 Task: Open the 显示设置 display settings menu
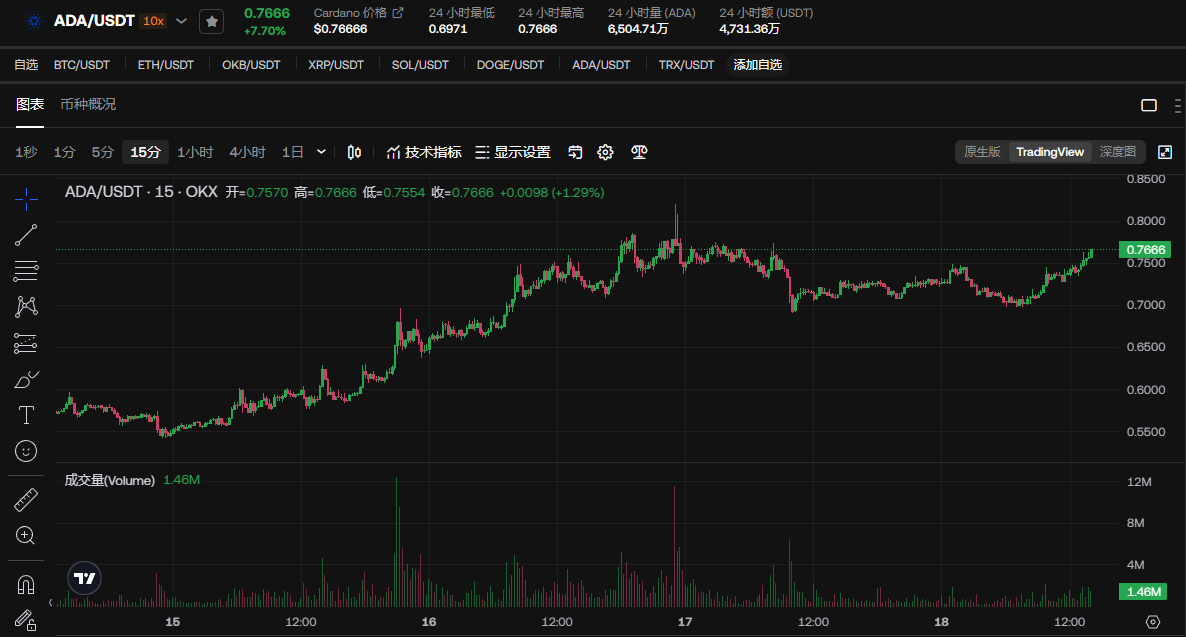[512, 152]
